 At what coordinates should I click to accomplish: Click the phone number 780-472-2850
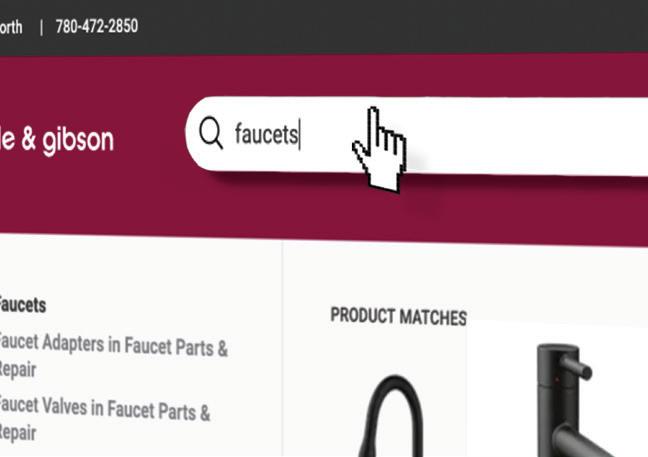(x=97, y=26)
